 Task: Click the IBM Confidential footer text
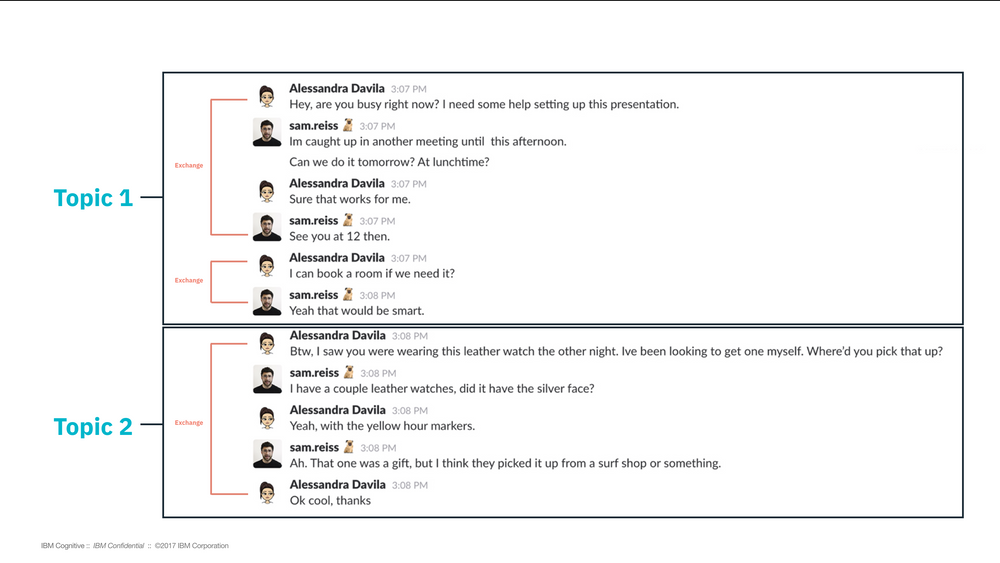click(118, 546)
